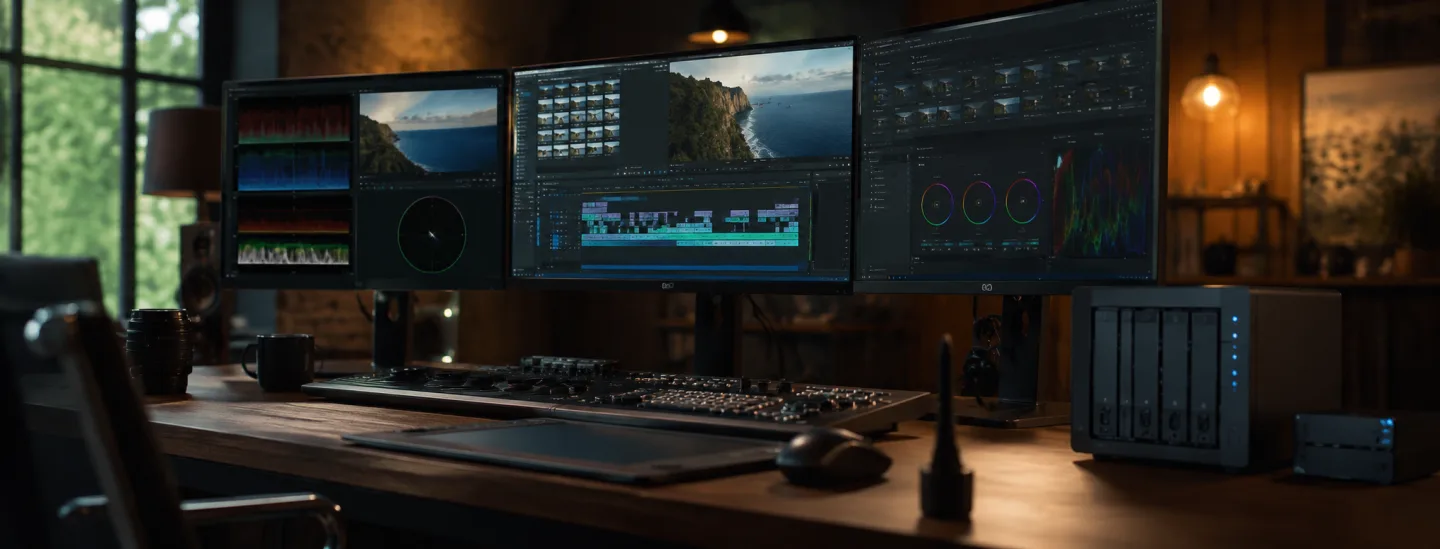Click the circular vectorscope on the left monitor

click(x=431, y=235)
